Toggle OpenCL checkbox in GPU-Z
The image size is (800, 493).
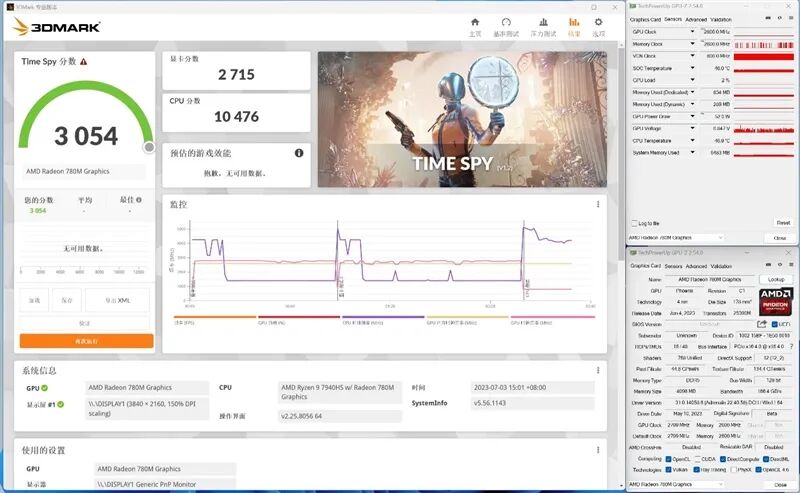coord(668,459)
